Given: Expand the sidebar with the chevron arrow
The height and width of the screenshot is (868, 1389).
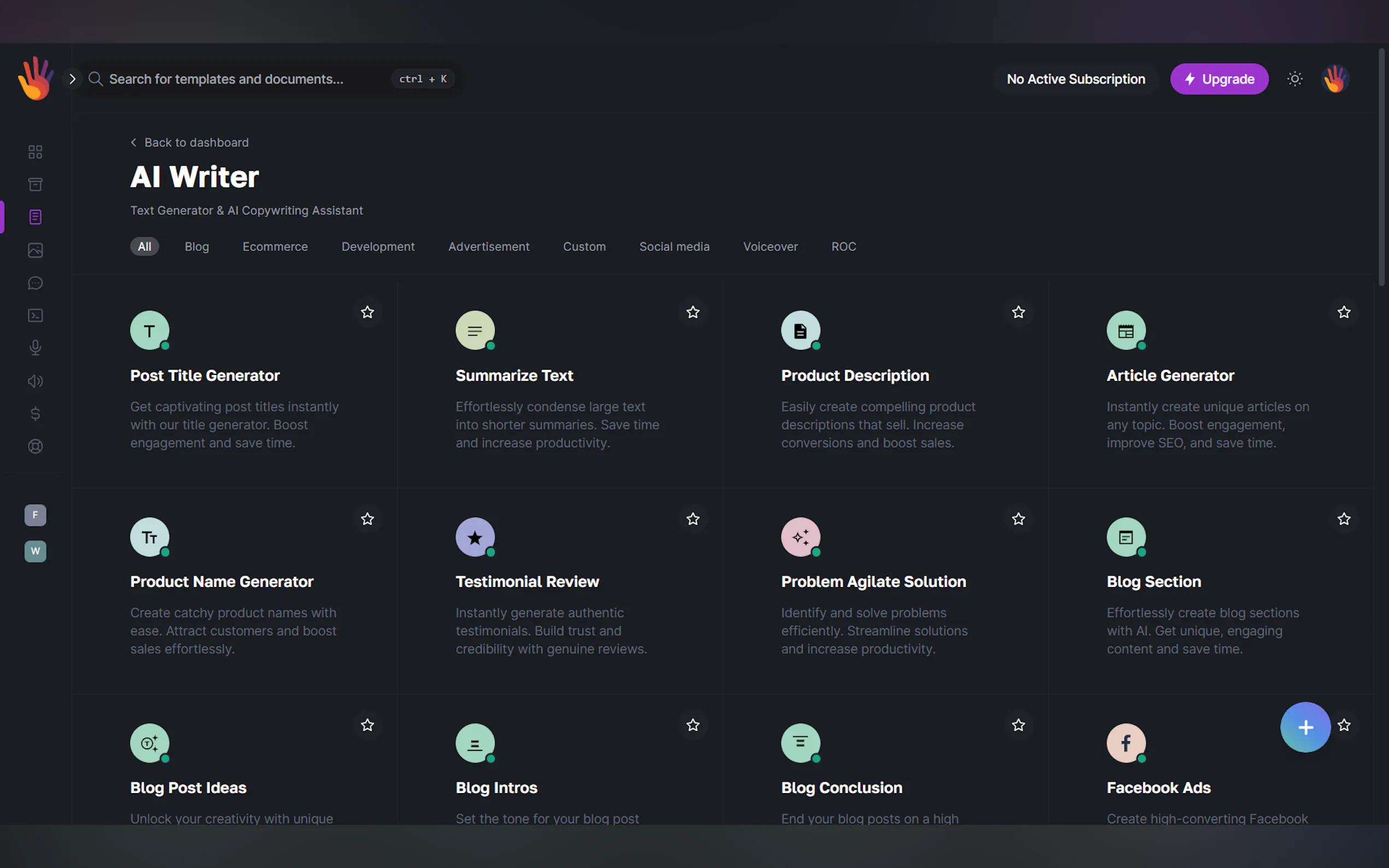Looking at the screenshot, I should tap(72, 79).
